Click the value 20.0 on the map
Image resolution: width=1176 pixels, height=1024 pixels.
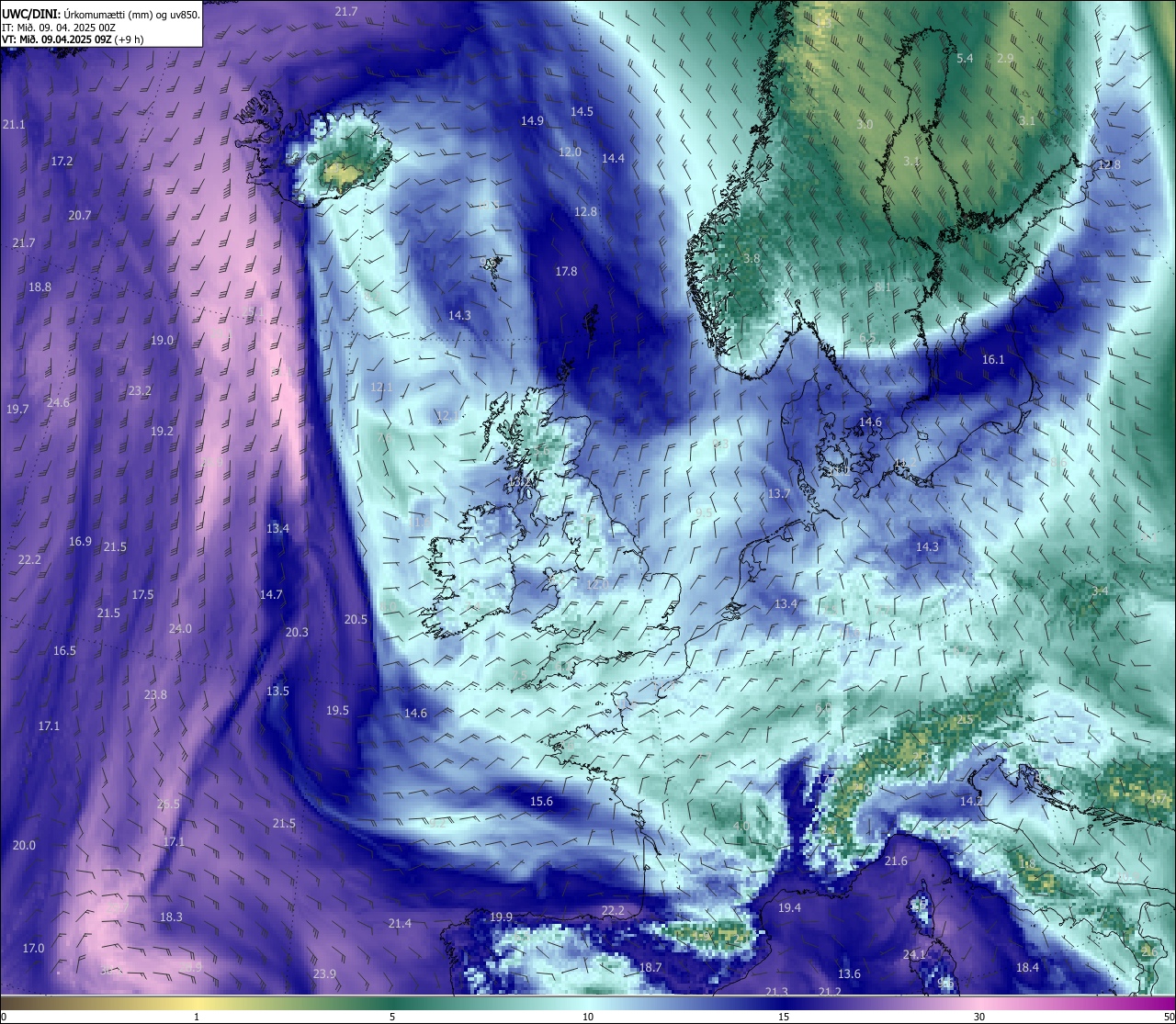click(x=24, y=845)
